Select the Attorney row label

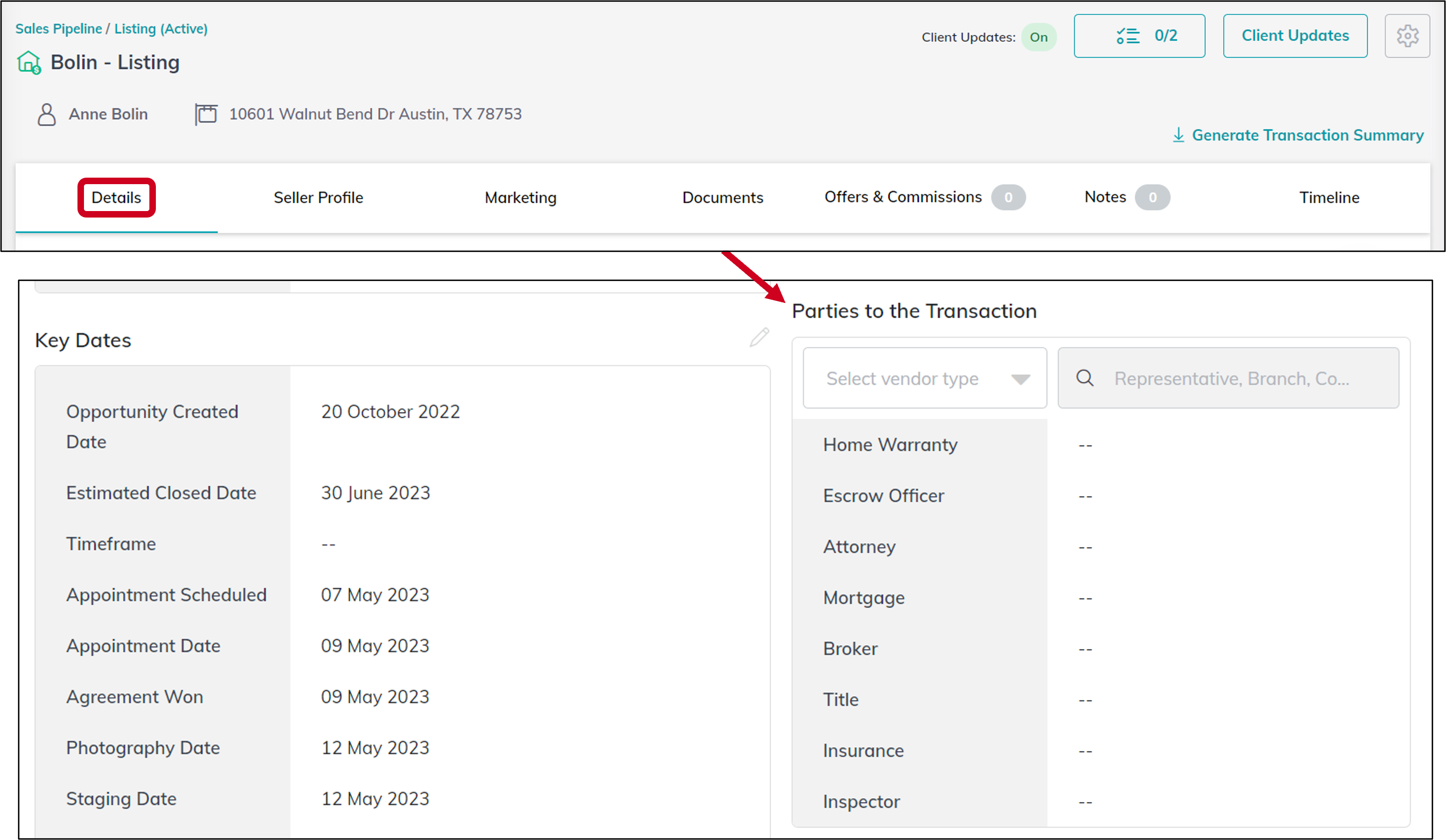[859, 547]
